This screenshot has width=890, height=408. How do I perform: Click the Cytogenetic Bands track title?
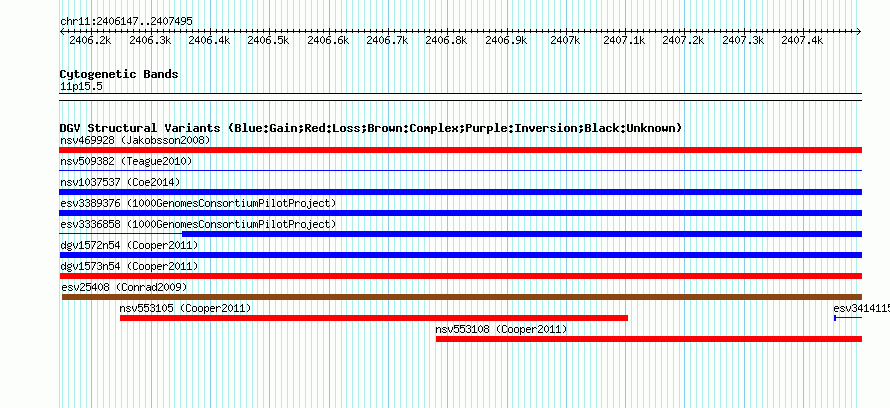point(119,74)
